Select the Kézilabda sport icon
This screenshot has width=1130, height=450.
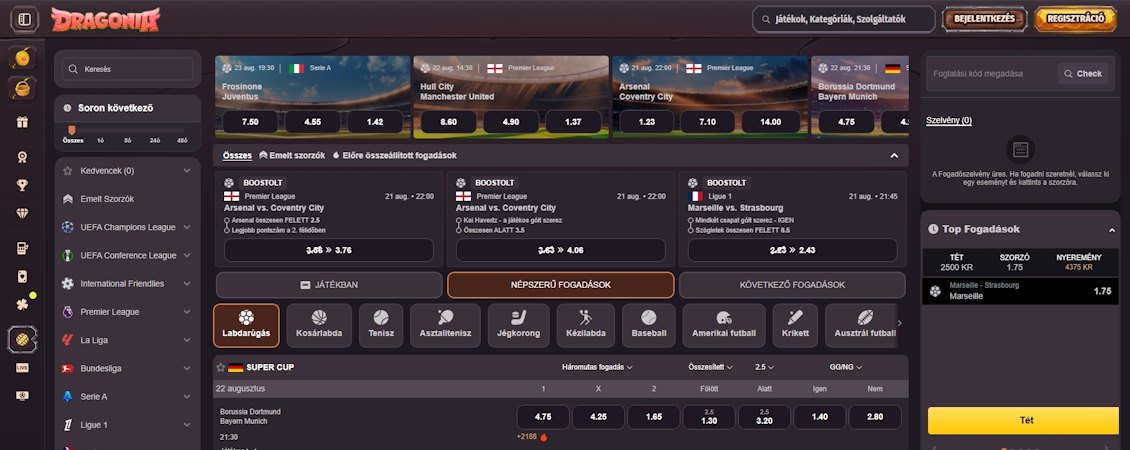click(585, 325)
